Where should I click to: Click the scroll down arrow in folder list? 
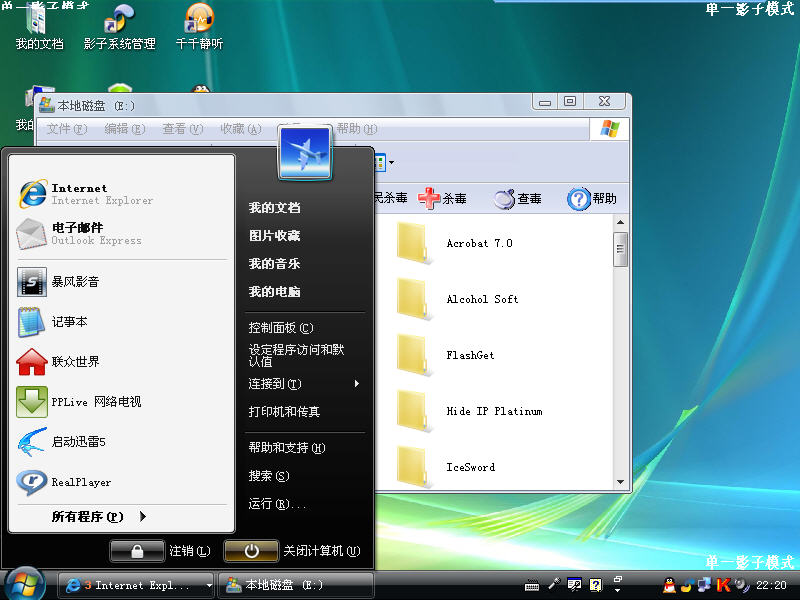coord(620,482)
